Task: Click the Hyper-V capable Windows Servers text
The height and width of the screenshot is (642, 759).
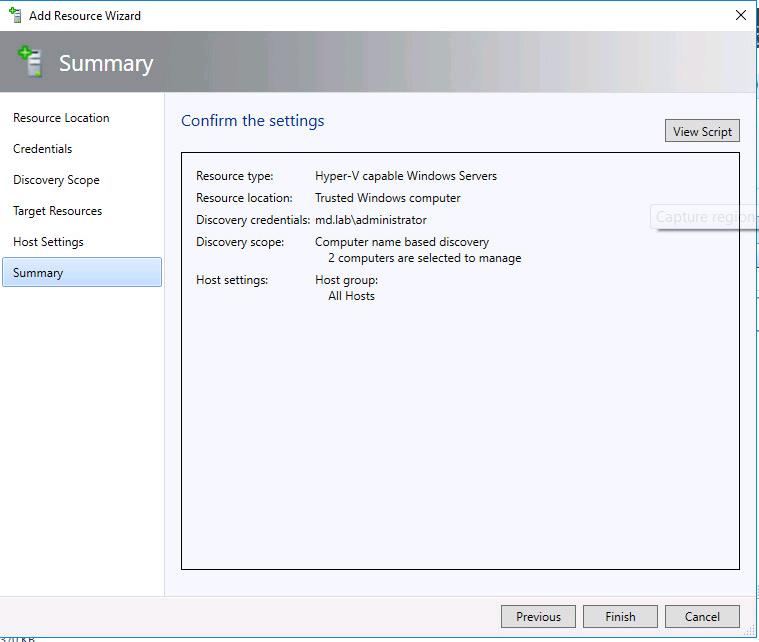Action: (x=405, y=176)
